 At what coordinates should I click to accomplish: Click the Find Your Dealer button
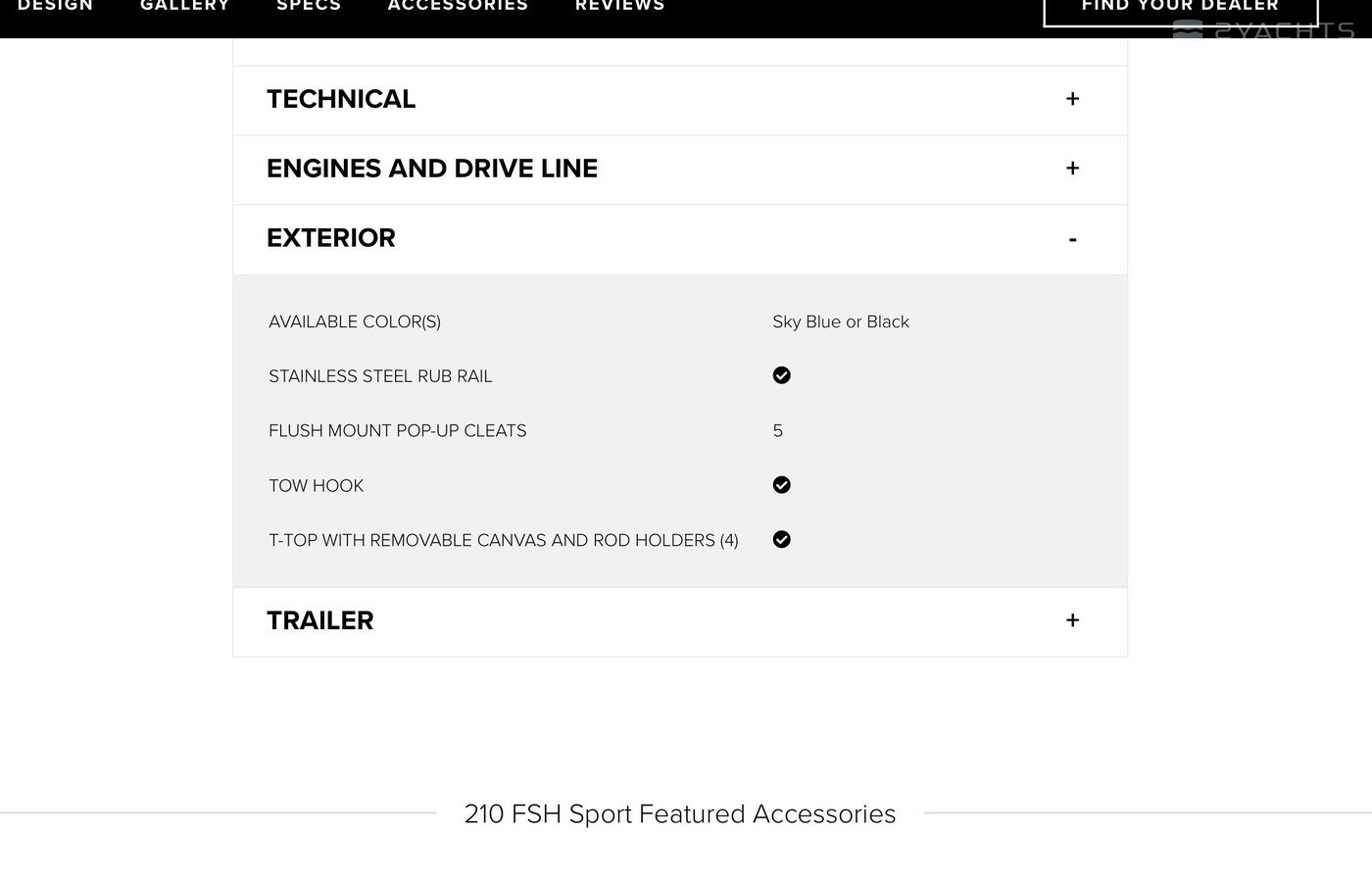coord(1180,10)
